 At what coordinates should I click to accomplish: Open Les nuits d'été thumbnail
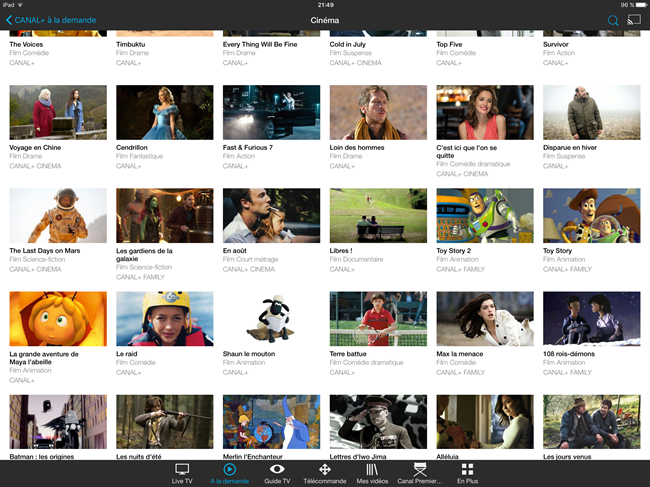click(165, 422)
